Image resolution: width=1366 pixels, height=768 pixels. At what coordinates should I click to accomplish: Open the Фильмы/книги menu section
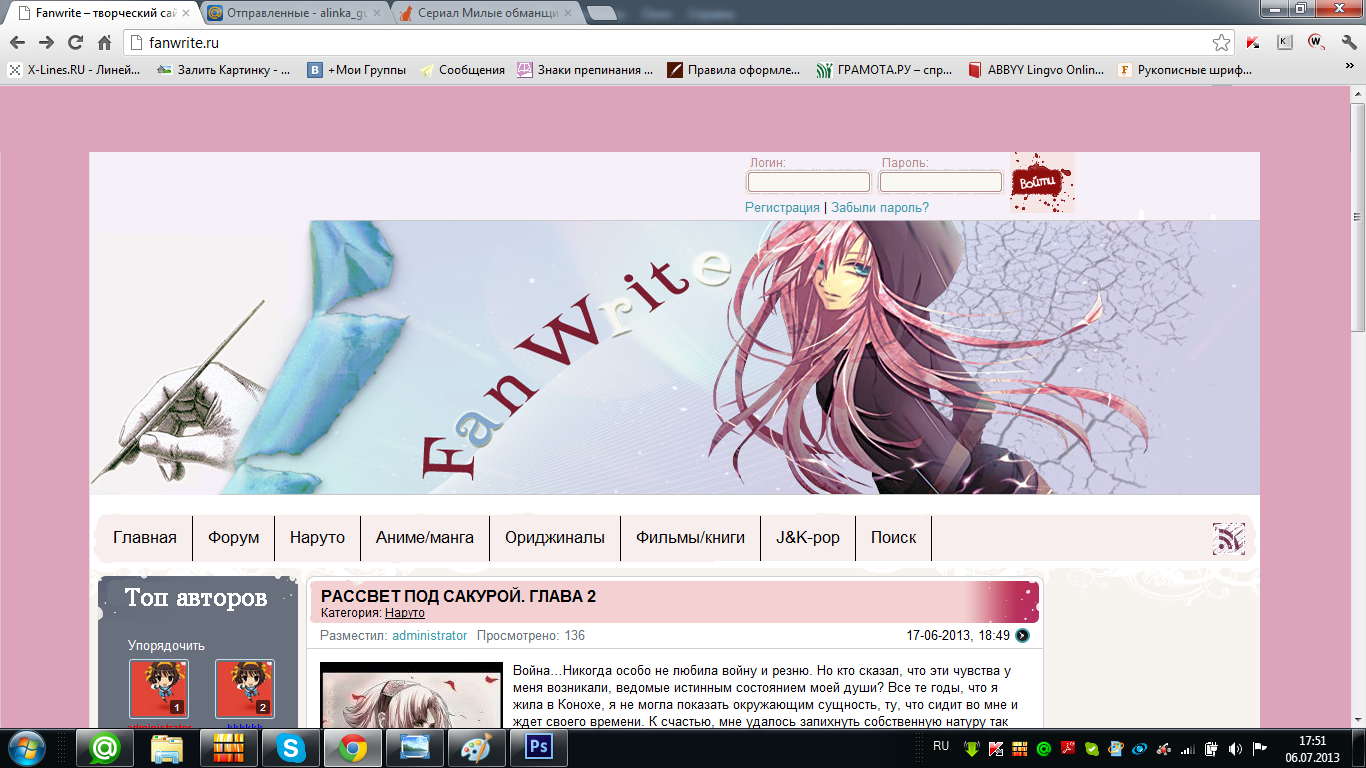click(691, 538)
